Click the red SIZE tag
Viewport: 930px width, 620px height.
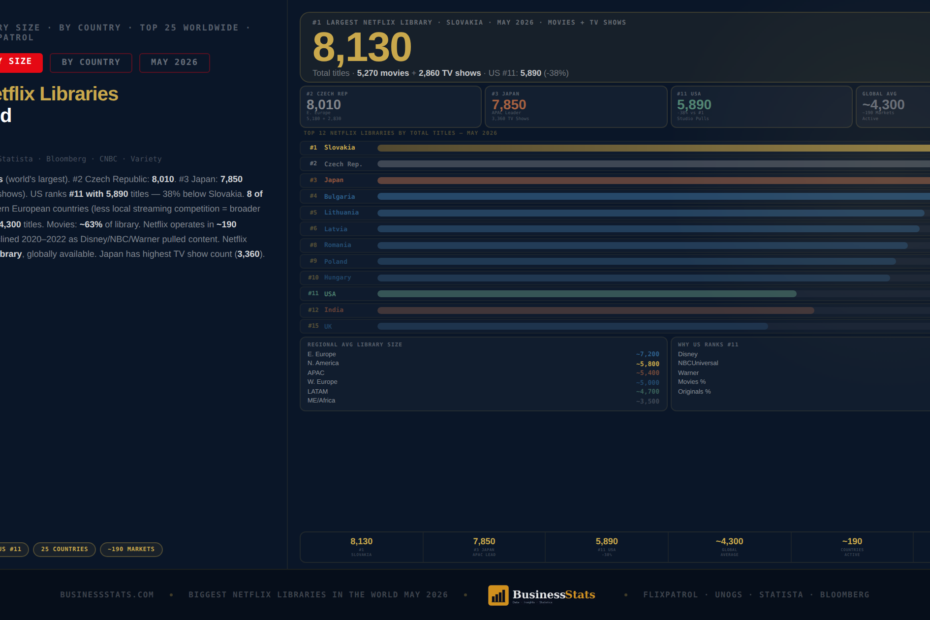click(x=20, y=62)
